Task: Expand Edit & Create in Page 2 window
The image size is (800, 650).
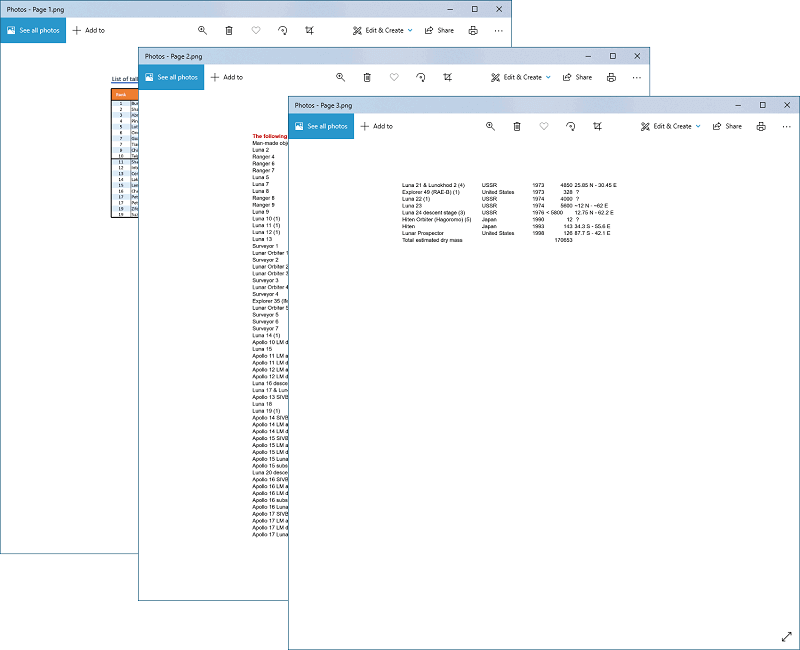Action: pos(520,77)
